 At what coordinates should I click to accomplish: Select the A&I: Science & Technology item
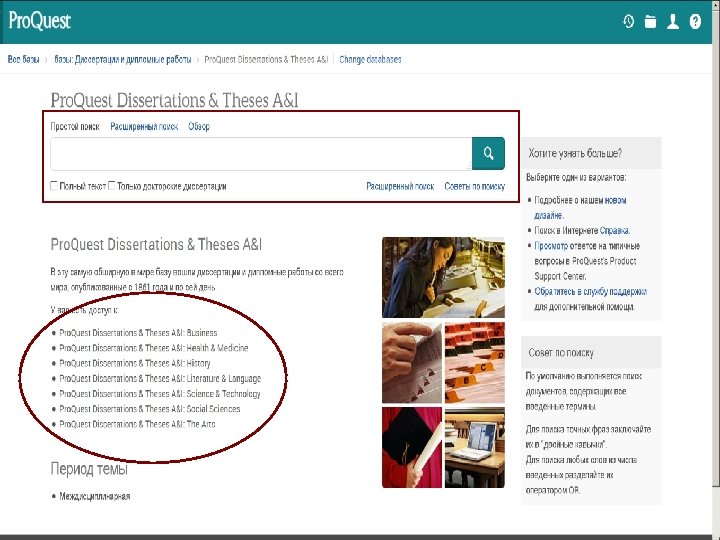coord(160,394)
